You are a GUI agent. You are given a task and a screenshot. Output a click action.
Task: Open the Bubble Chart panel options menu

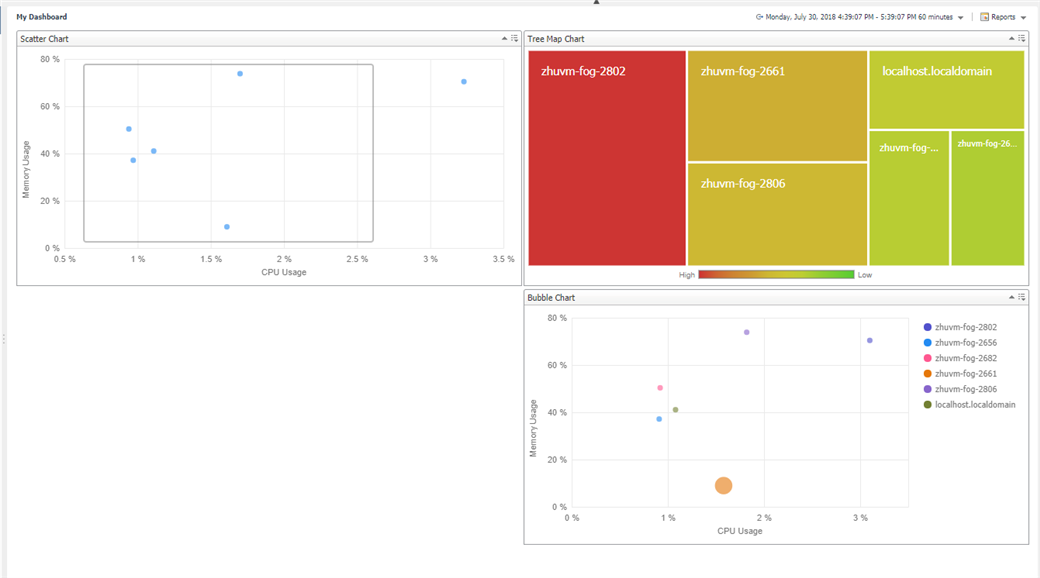pos(1021,297)
